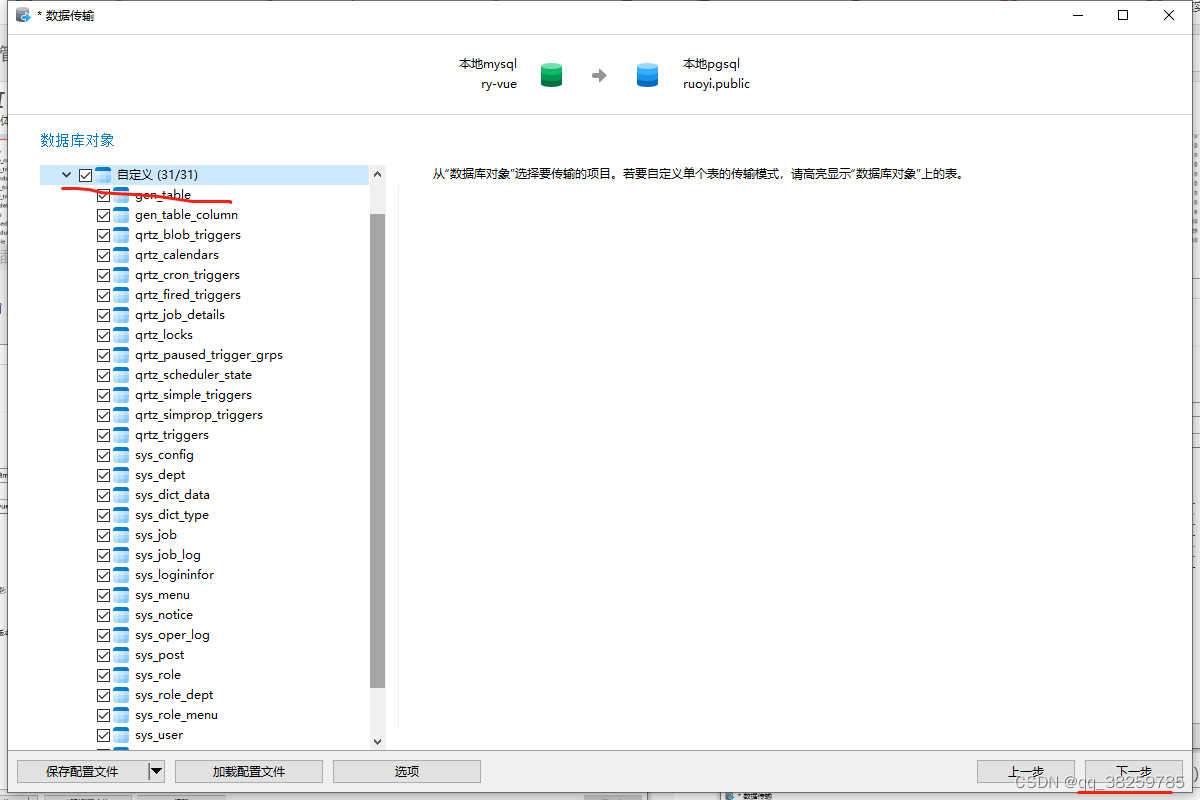Click the 数据库对象 heading
Viewport: 1200px width, 800px height.
[x=77, y=140]
